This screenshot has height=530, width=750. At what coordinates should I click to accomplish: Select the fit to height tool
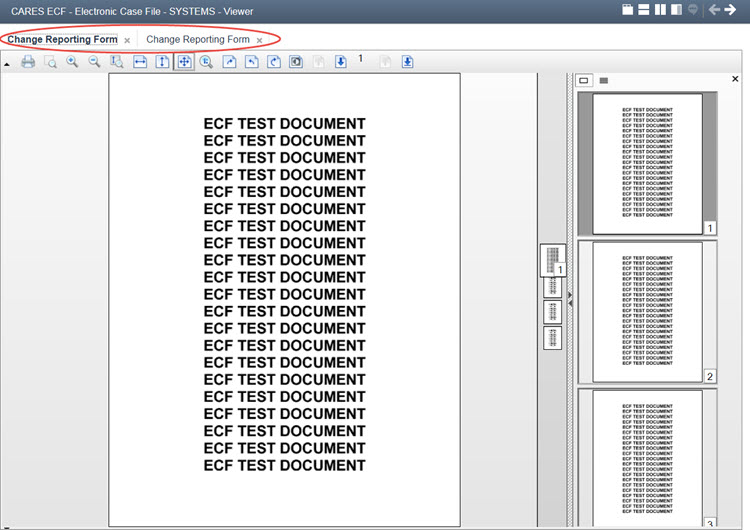click(x=162, y=62)
